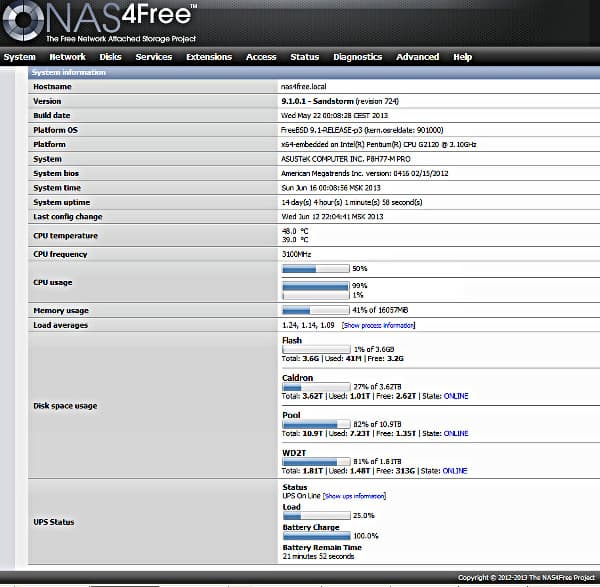This screenshot has width=600, height=587.
Task: Select the 3100MHz CPU frequency value
Action: point(296,254)
